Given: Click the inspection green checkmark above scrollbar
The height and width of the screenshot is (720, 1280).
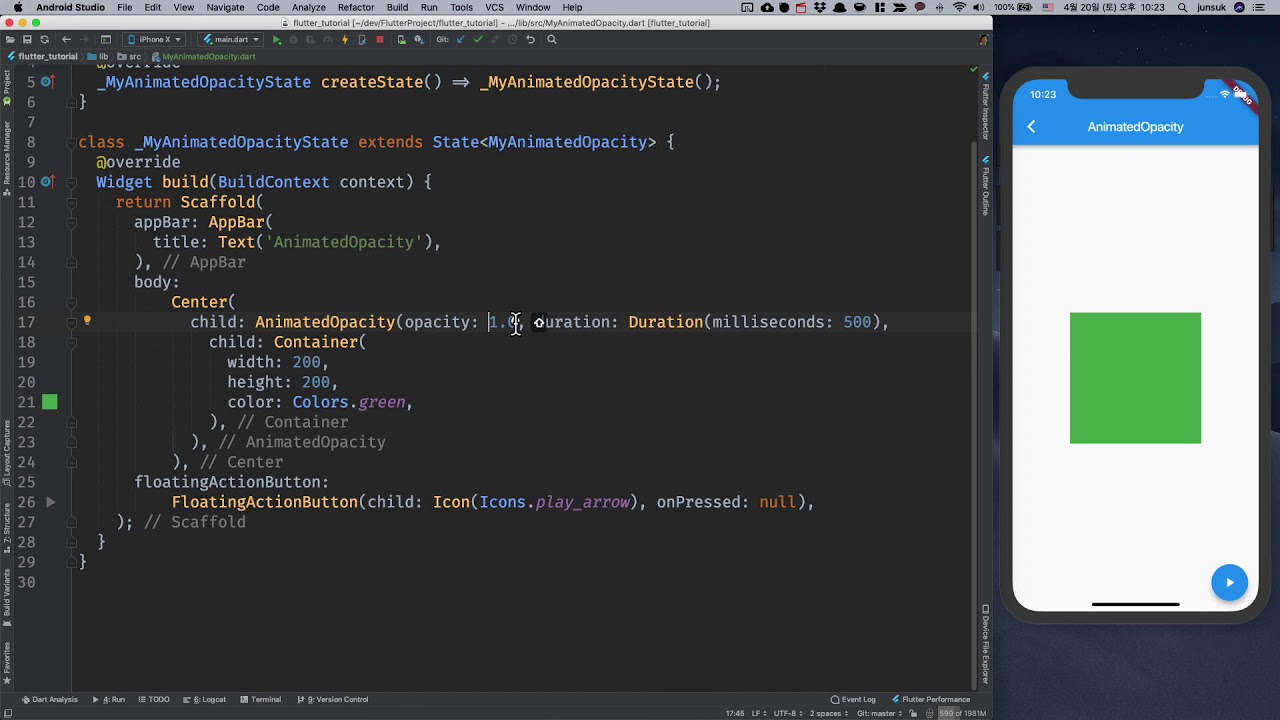Looking at the screenshot, I should tap(973, 70).
